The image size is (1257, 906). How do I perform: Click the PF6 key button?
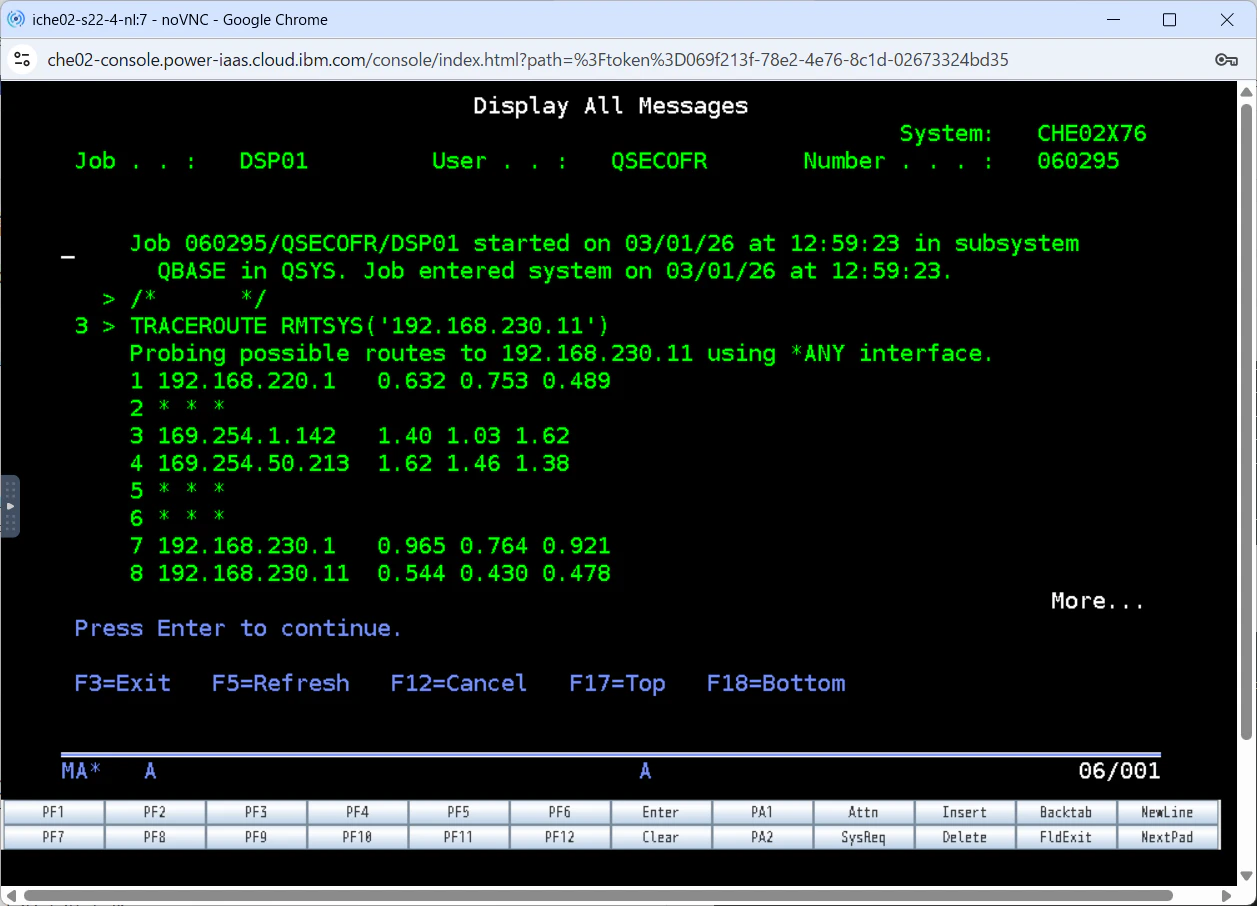click(560, 812)
